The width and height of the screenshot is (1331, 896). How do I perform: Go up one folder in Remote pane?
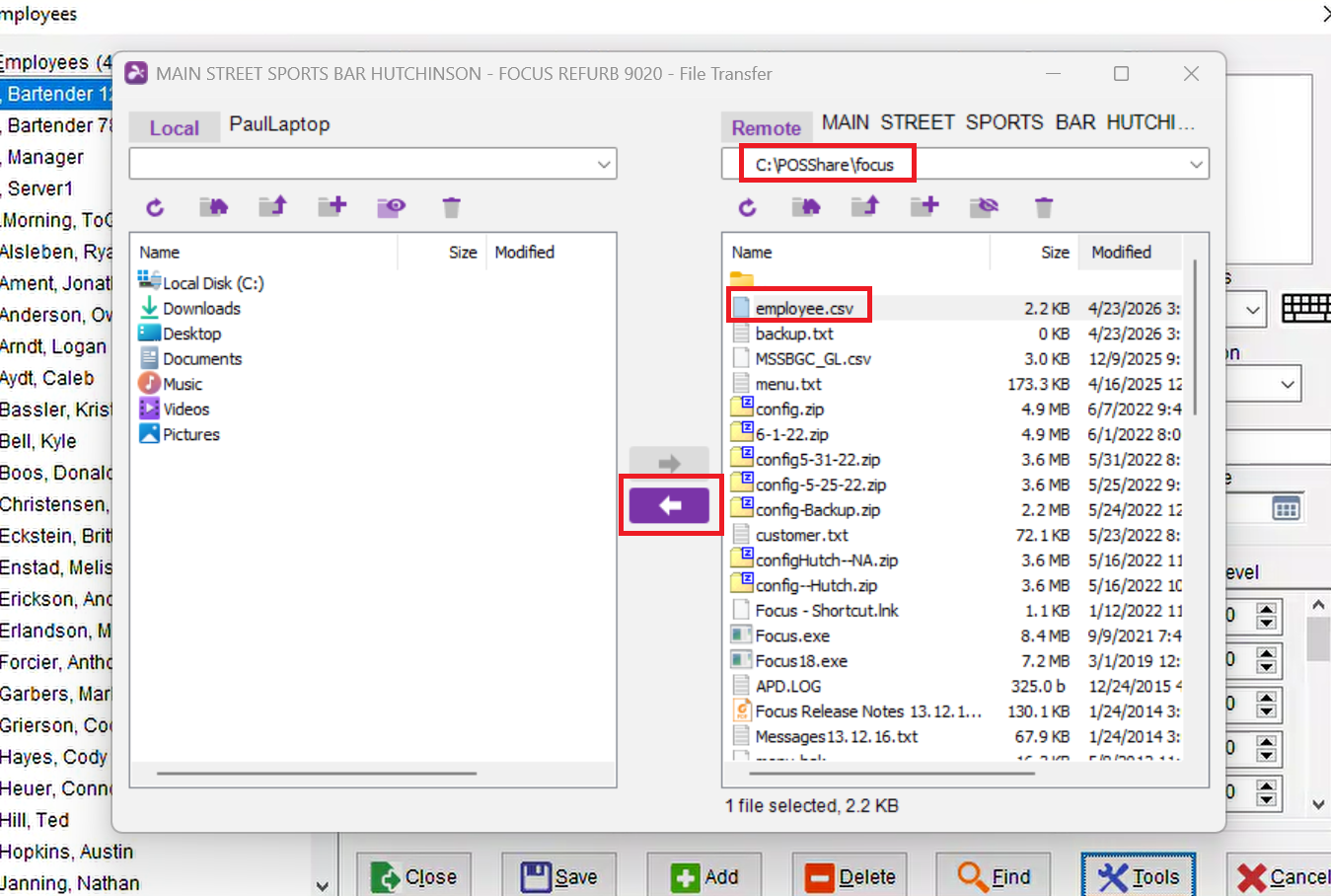click(865, 206)
